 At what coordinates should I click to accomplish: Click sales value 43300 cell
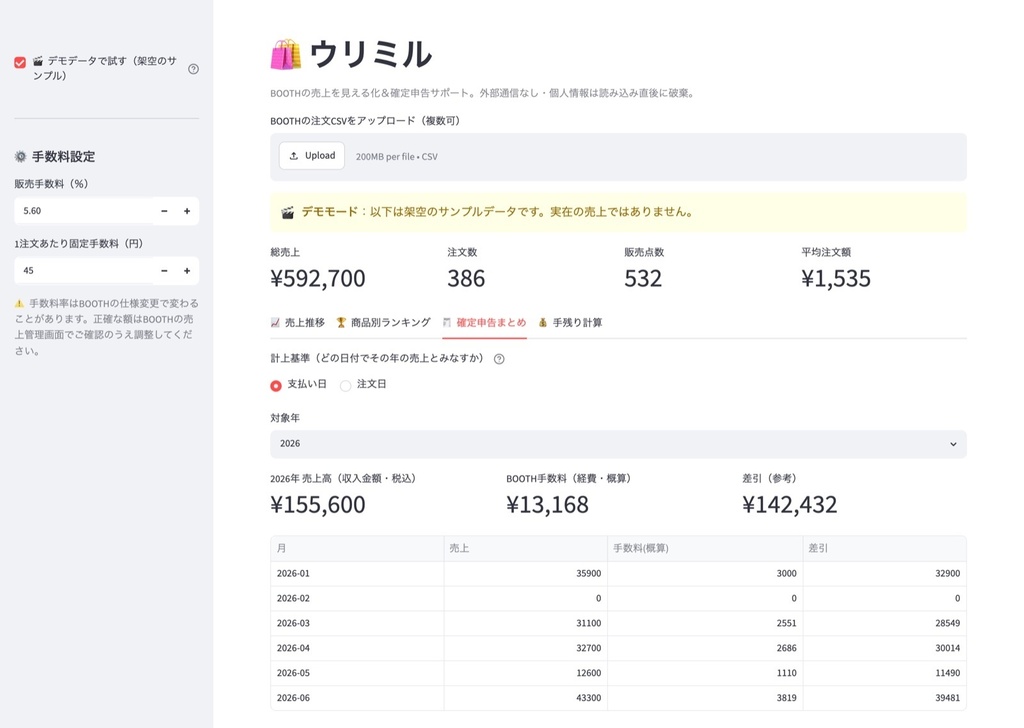click(526, 697)
